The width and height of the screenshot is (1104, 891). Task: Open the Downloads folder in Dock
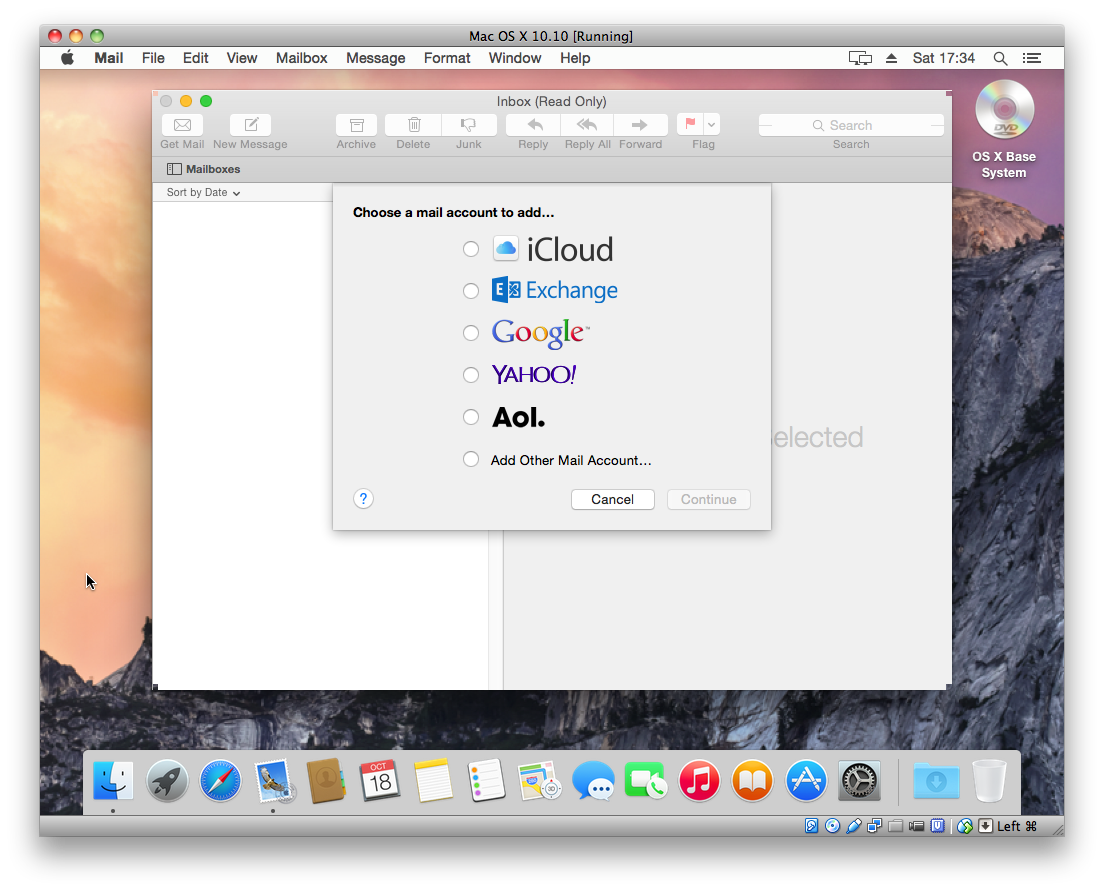936,780
